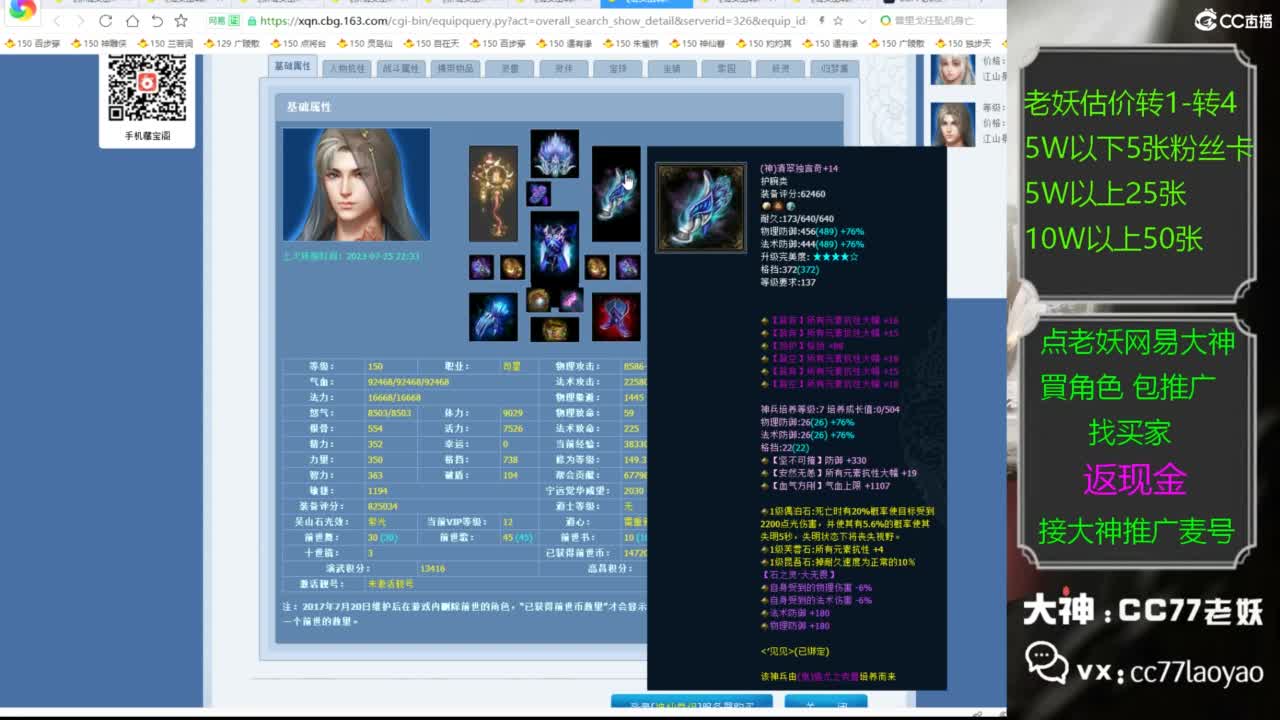
Task: Switch to the 战斗属性 tab
Action: coord(400,68)
